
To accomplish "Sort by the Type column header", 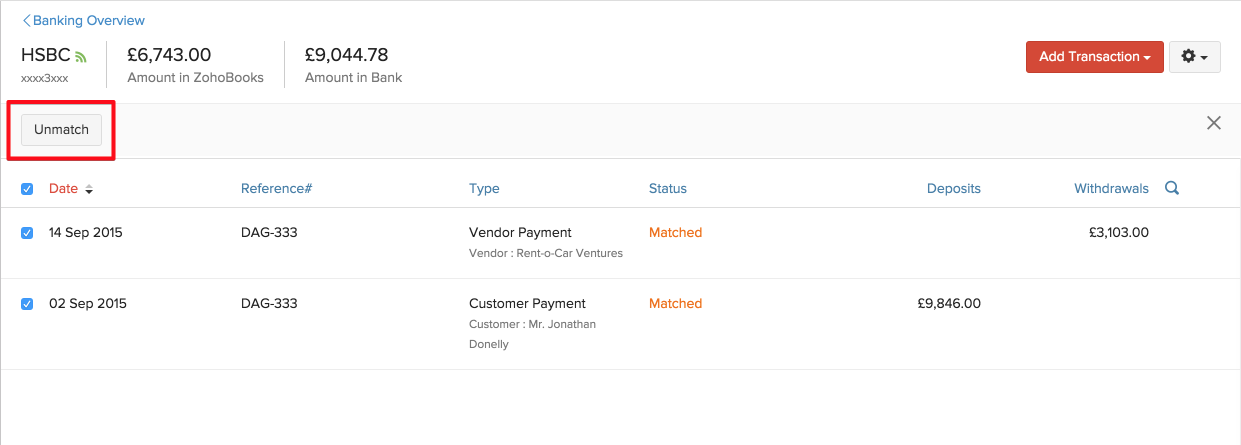I will (x=484, y=188).
